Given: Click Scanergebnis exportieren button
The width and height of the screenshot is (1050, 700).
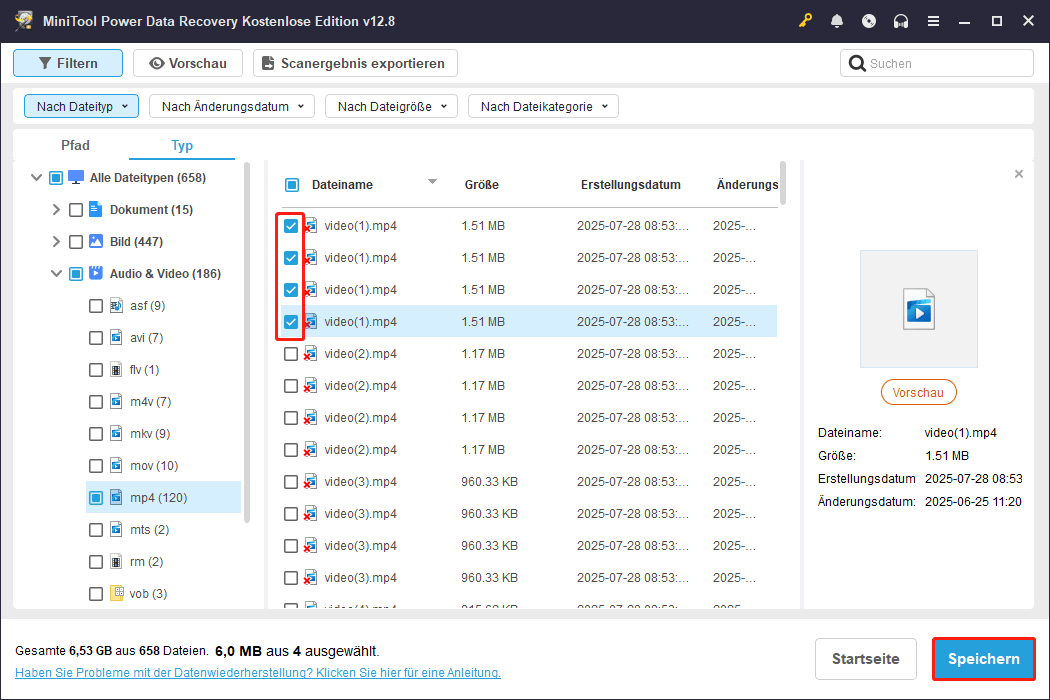Looking at the screenshot, I should click(x=355, y=63).
